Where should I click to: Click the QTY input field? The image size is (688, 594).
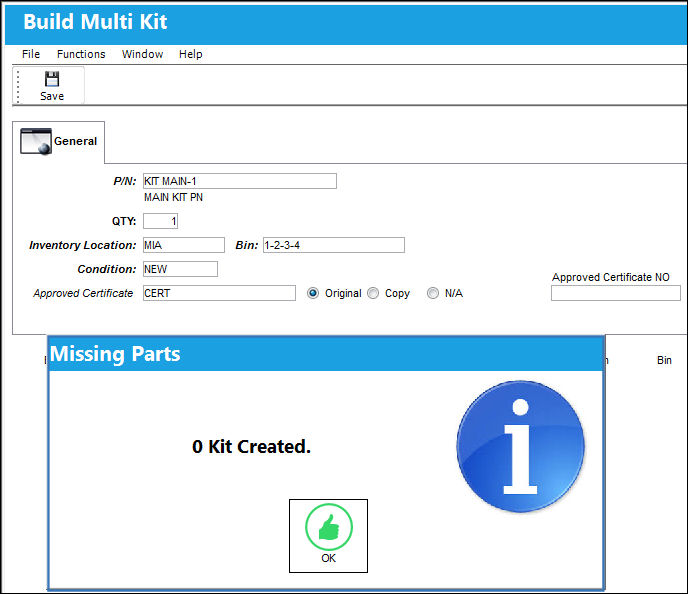pos(160,221)
